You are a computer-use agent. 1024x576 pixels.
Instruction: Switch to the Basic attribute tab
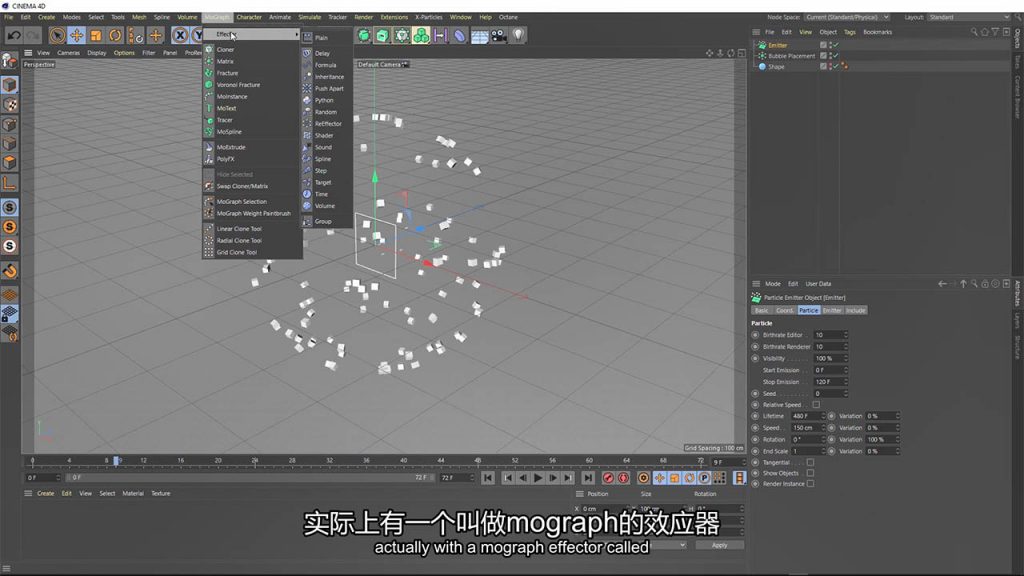(761, 311)
